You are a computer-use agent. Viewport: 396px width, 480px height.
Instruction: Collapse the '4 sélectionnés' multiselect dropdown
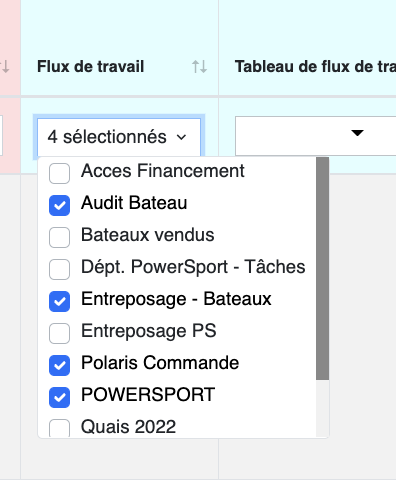tap(119, 137)
